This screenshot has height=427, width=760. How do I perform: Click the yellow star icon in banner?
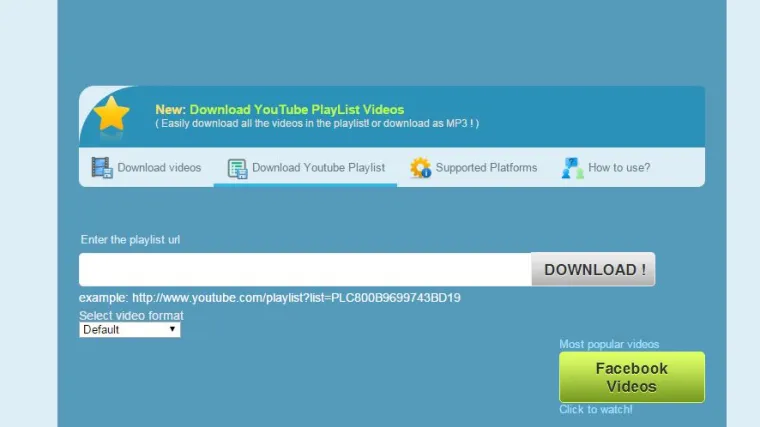click(111, 113)
